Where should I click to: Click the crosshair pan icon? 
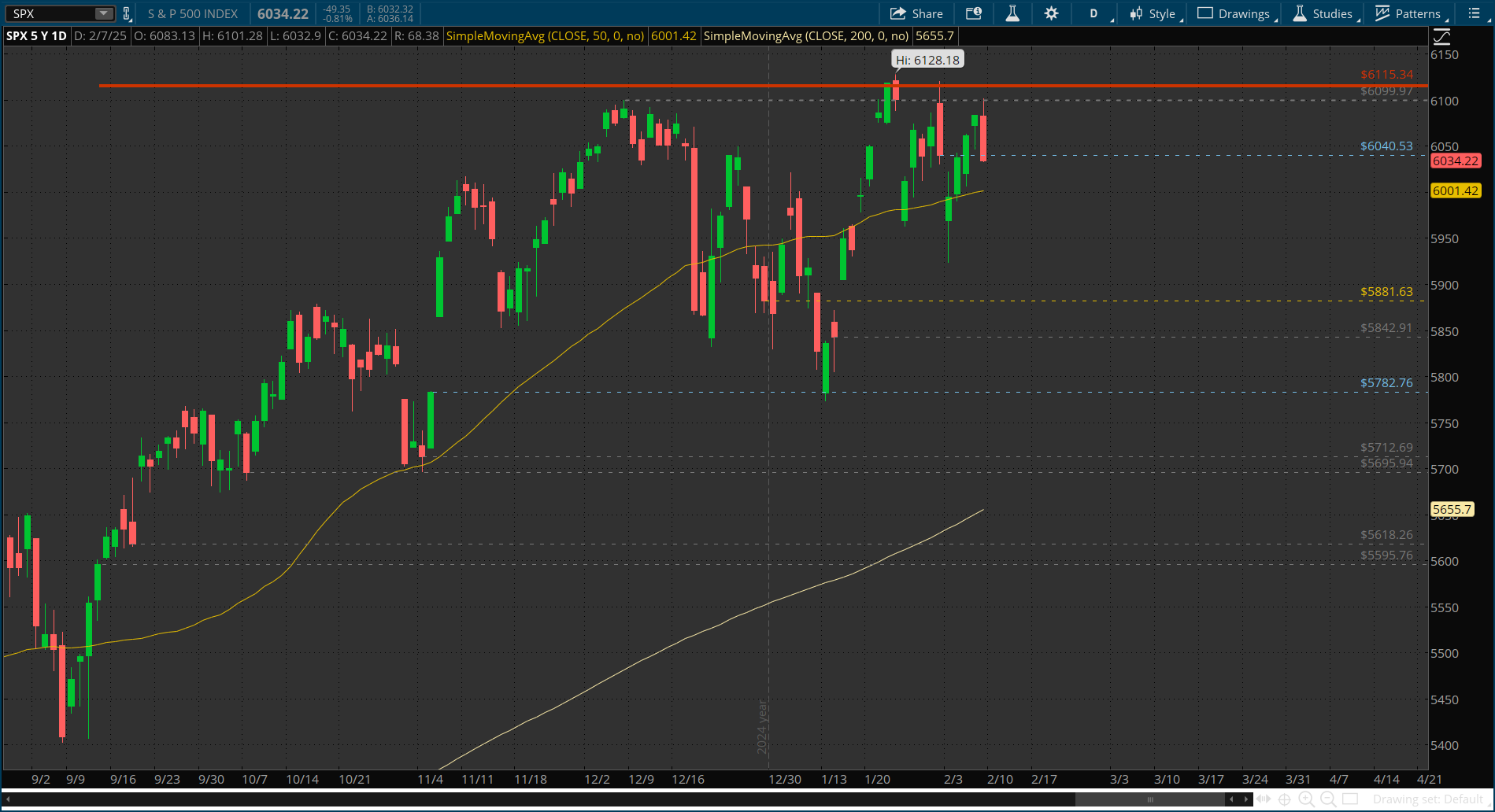click(x=1285, y=799)
